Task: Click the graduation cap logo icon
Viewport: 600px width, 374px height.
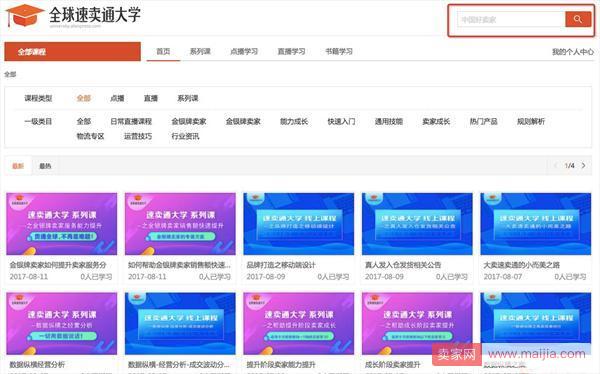Action: point(25,16)
